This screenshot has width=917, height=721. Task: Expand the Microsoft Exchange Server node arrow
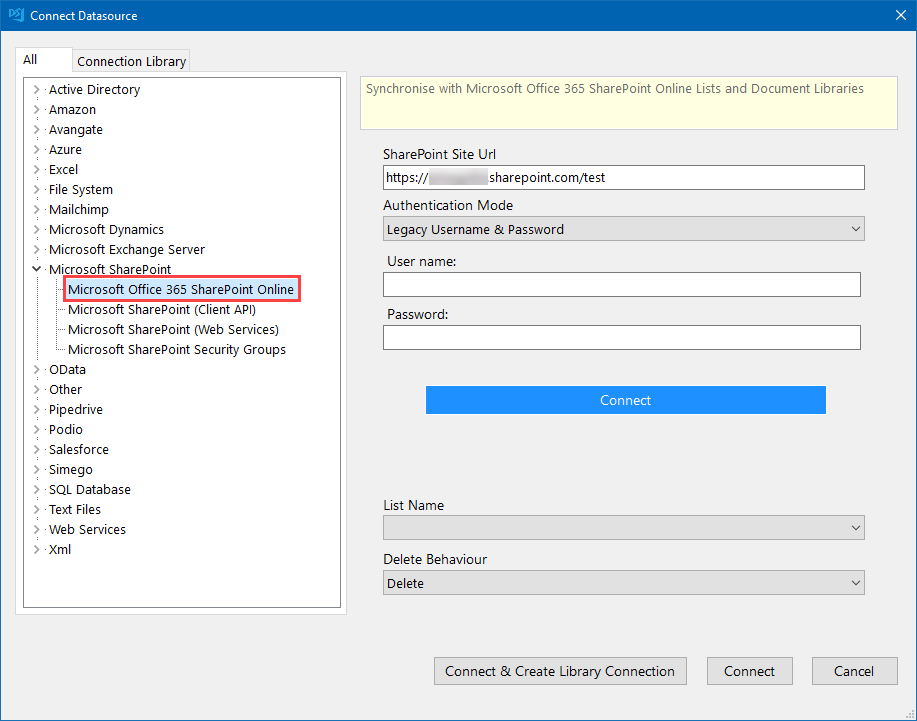click(36, 250)
